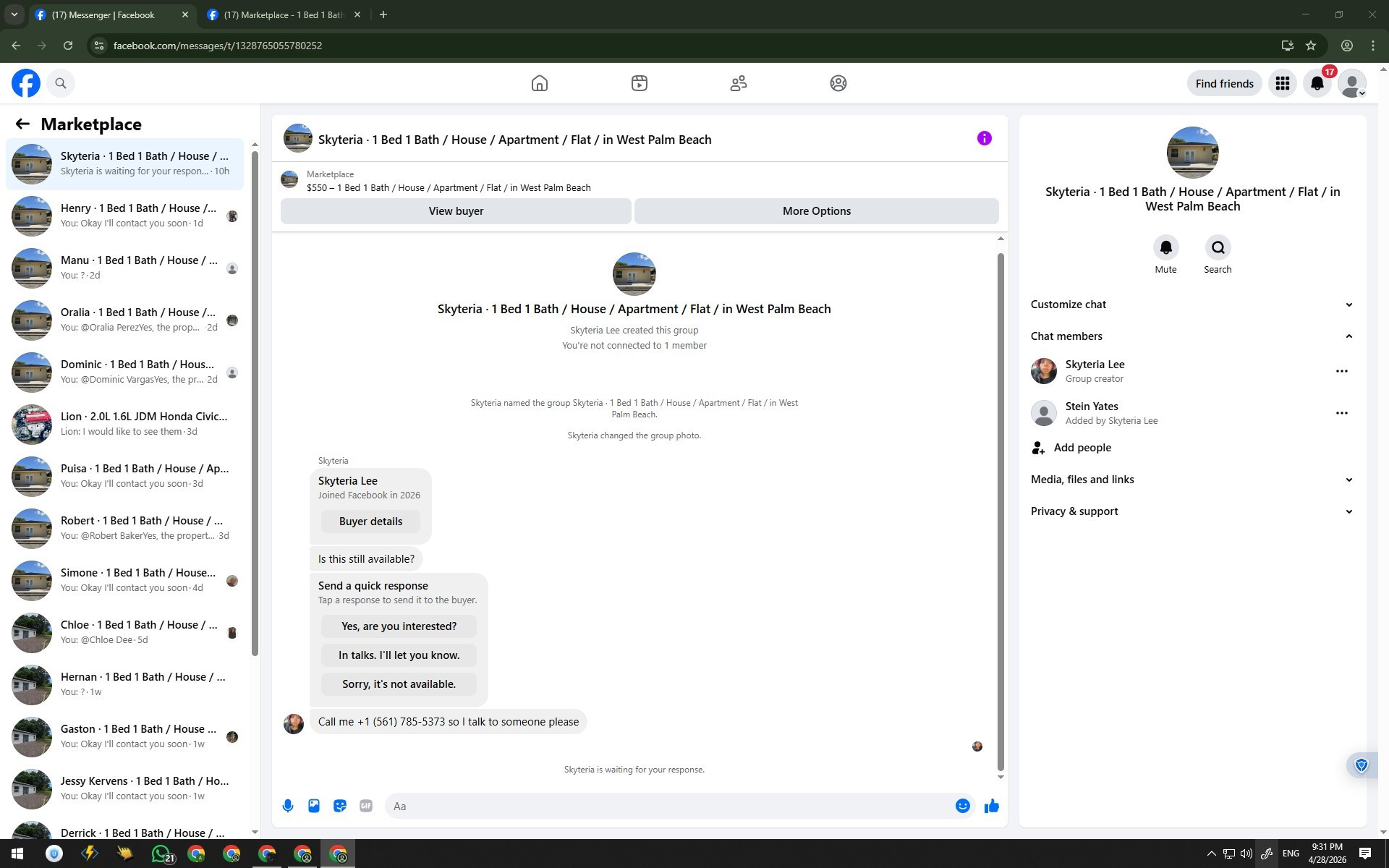
Task: Open the attach photo icon in composer
Action: (x=314, y=806)
